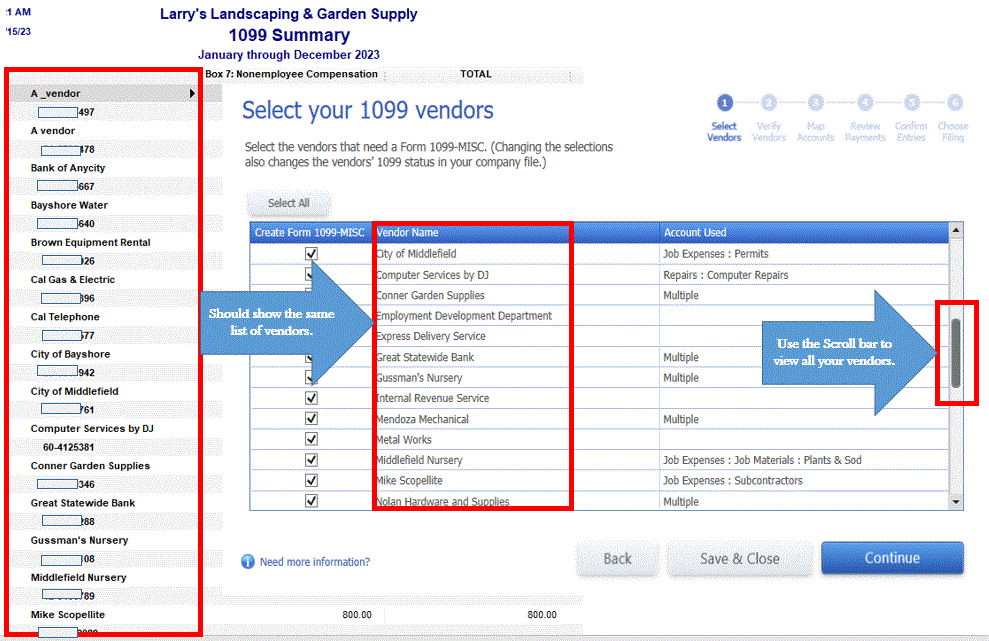The image size is (989, 641).
Task: Click step 4 Review Payments circle
Action: tap(865, 102)
